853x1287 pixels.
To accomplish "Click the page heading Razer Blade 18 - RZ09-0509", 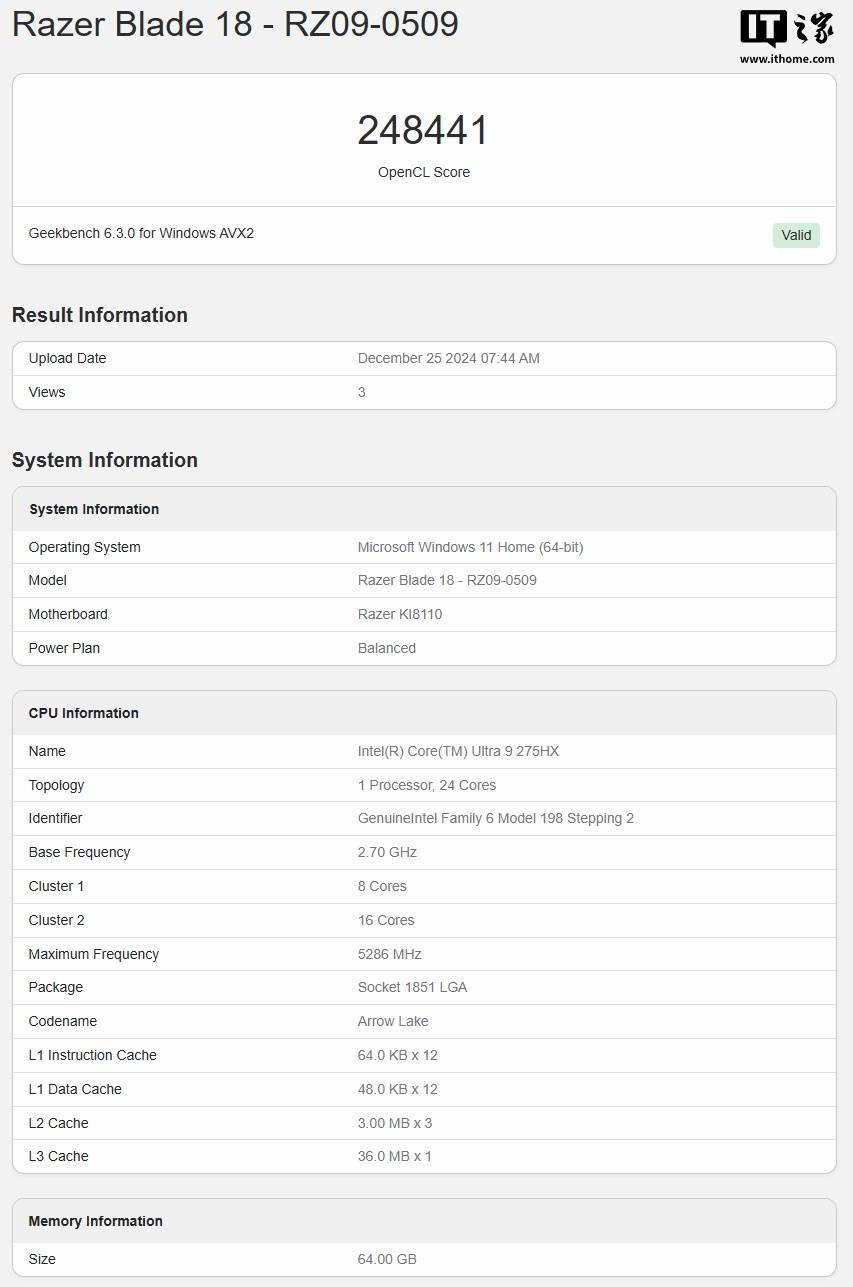I will click(235, 24).
